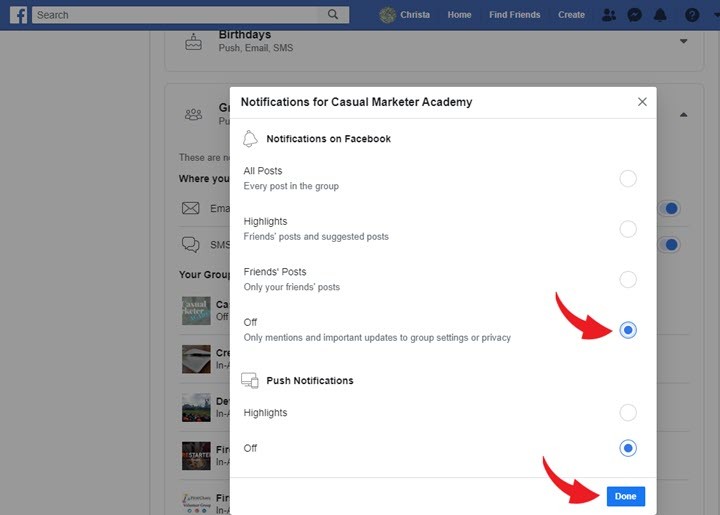
Task: Open Casual Marketer Academy group thumbnail
Action: pyautogui.click(x=196, y=311)
